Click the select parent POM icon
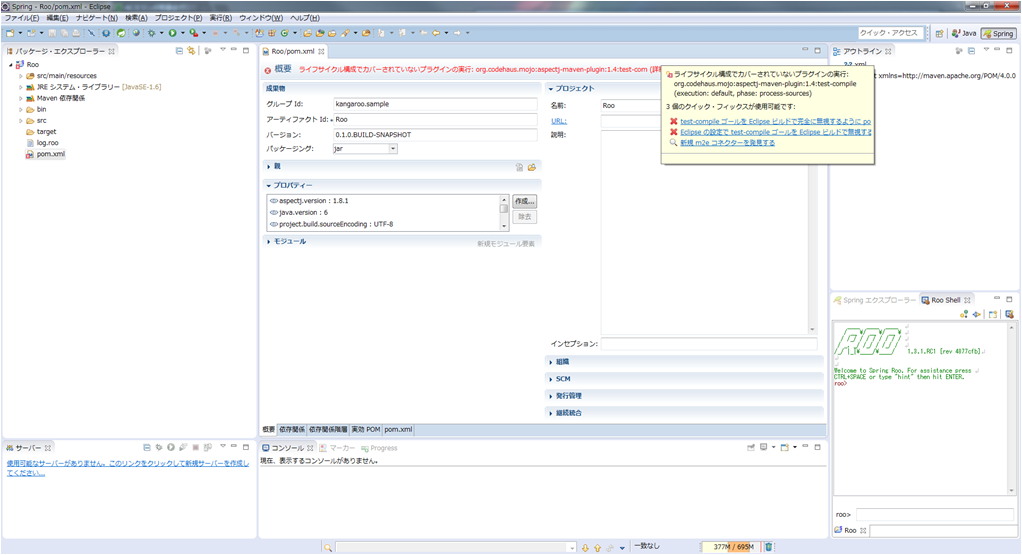The height and width of the screenshot is (555, 1022). coord(519,167)
